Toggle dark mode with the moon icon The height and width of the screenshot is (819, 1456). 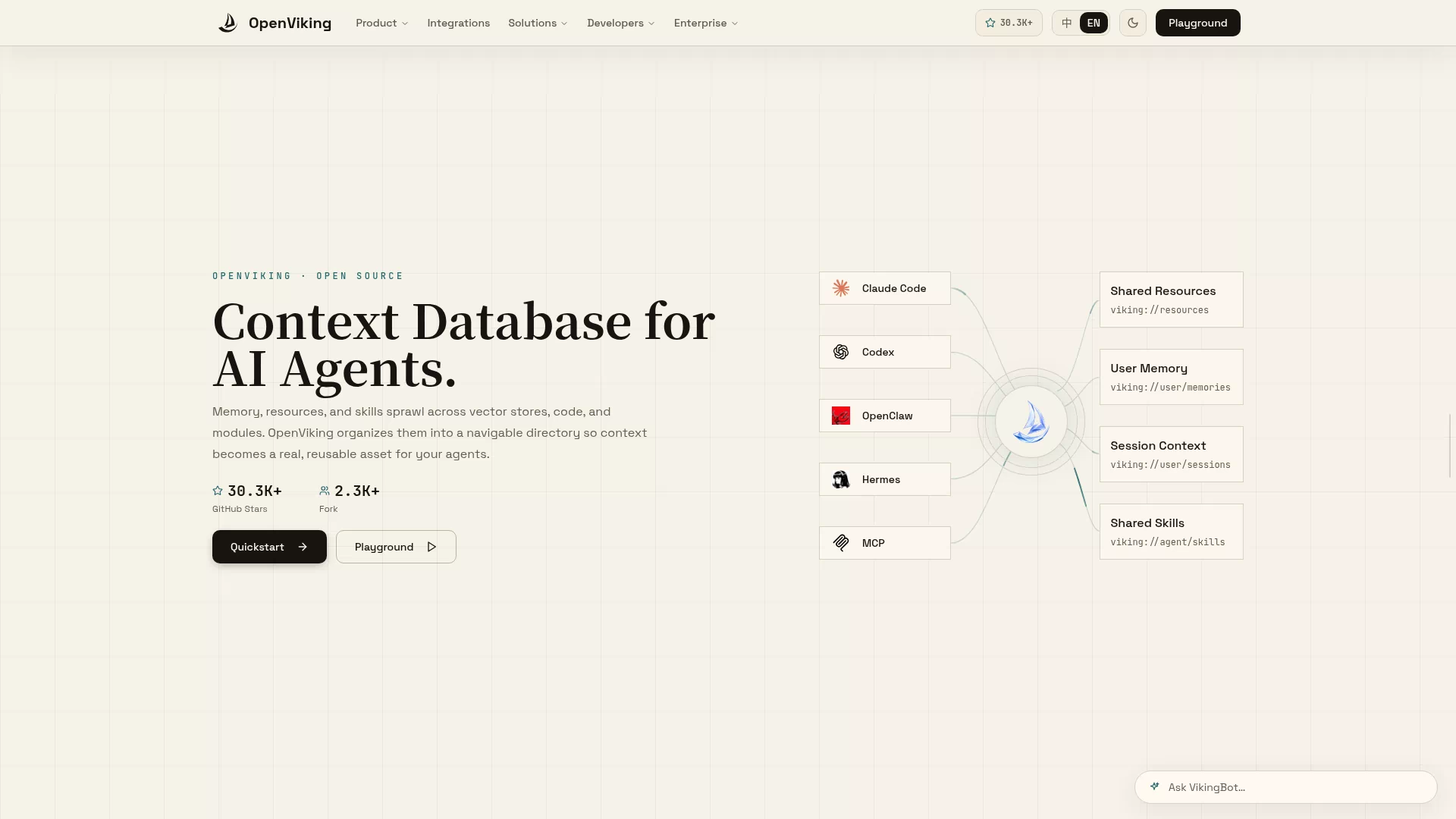1133,23
